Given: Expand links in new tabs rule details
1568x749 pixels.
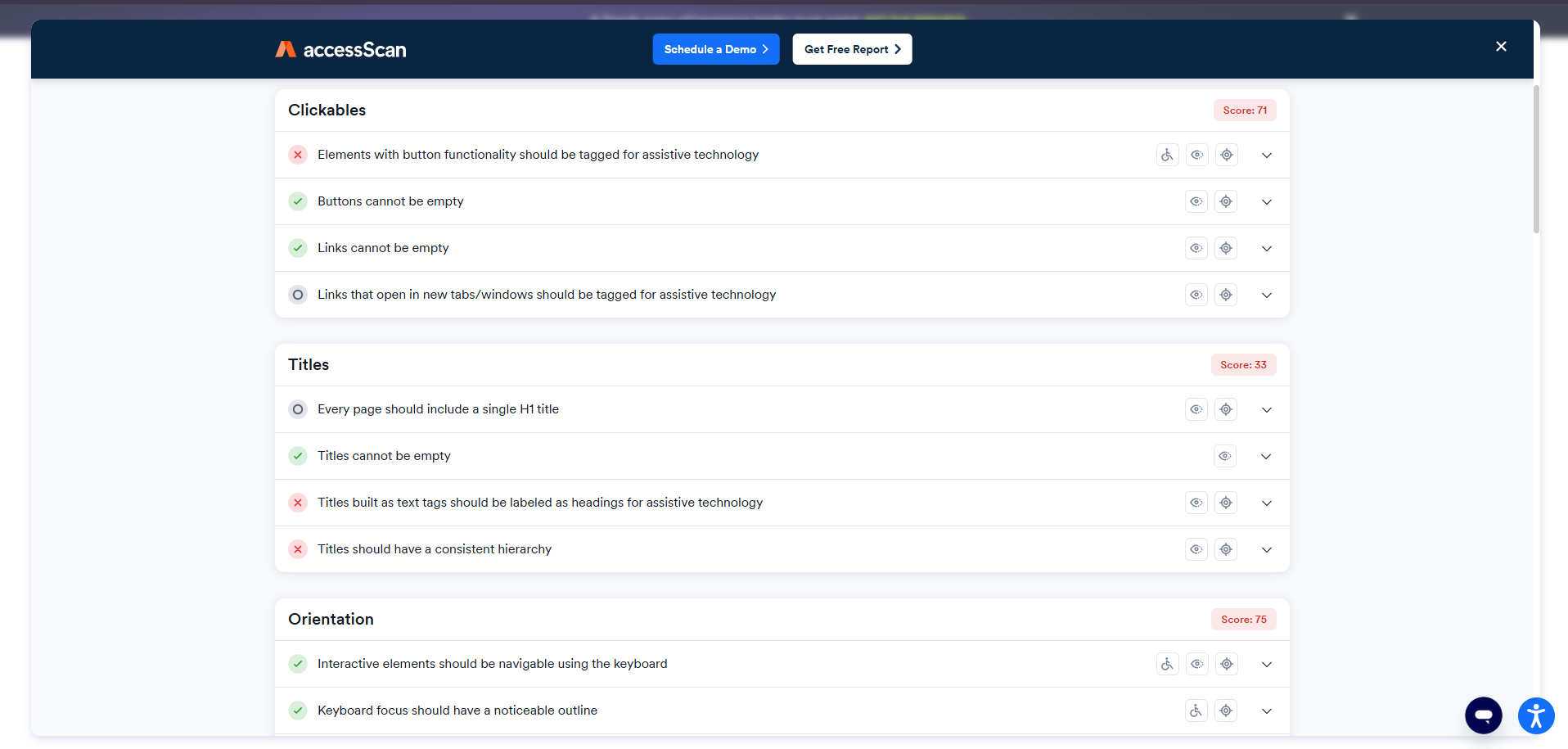Looking at the screenshot, I should [1266, 295].
